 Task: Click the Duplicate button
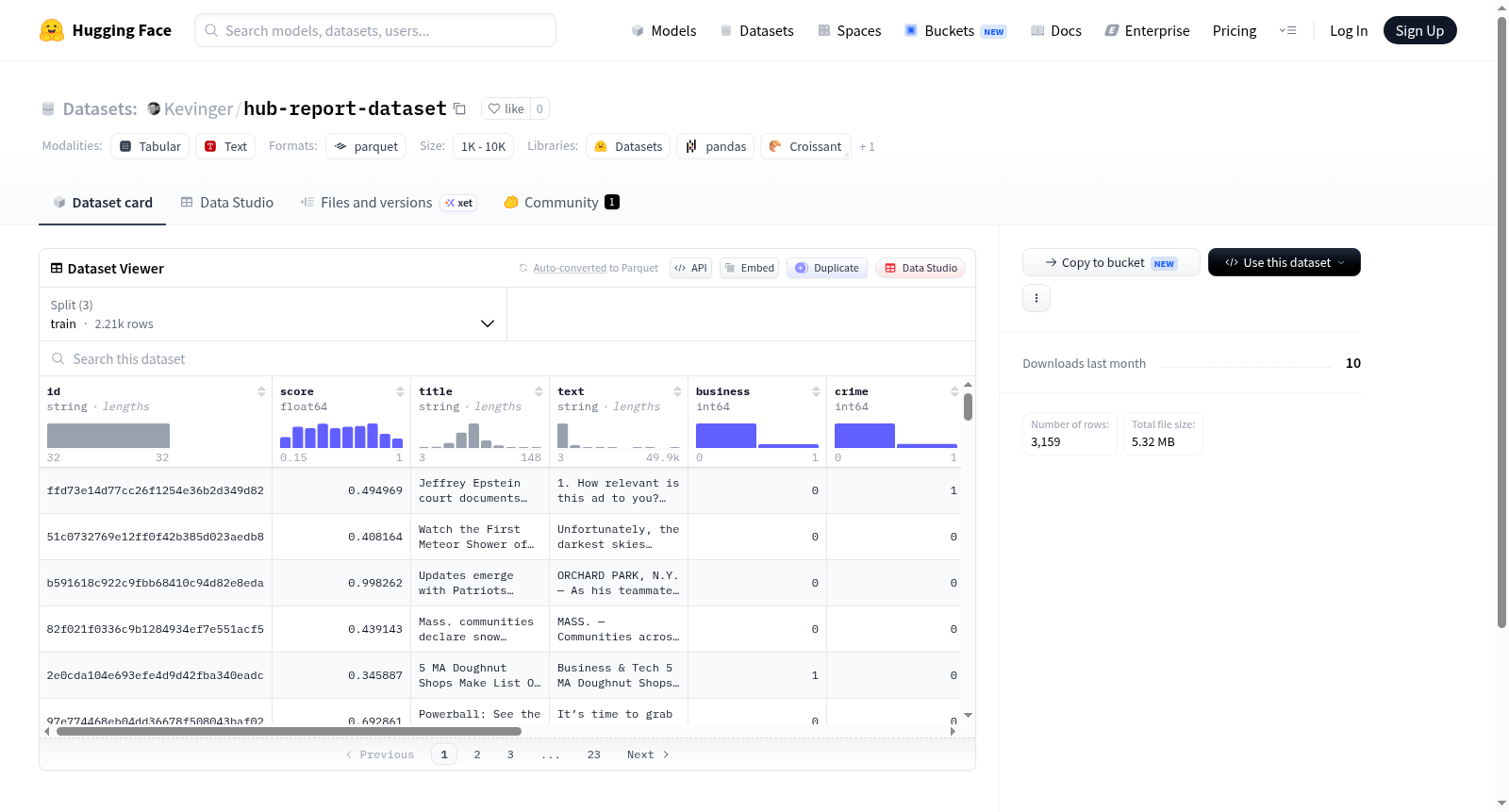[827, 268]
